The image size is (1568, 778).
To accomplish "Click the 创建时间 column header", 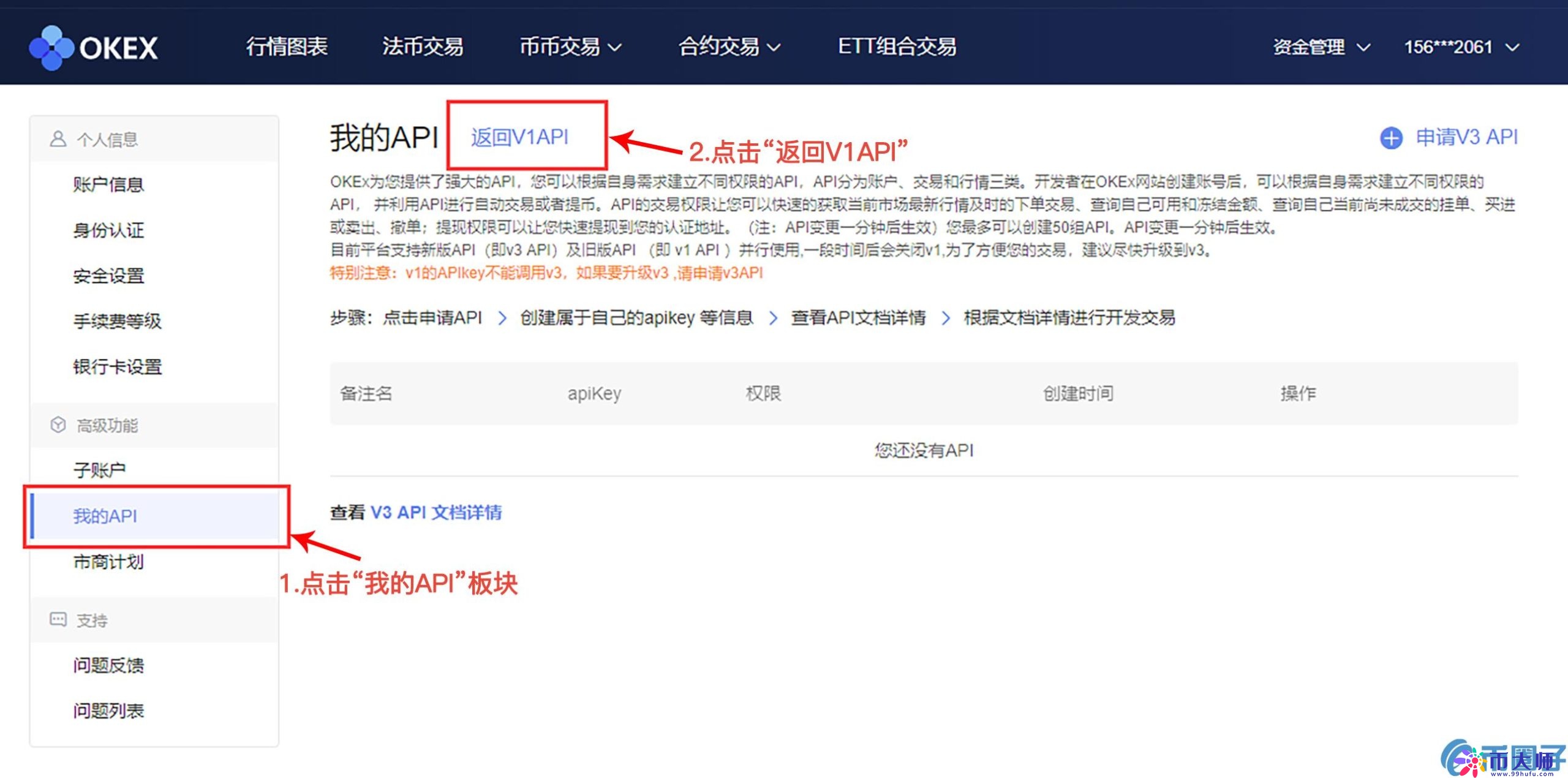I will 1078,393.
